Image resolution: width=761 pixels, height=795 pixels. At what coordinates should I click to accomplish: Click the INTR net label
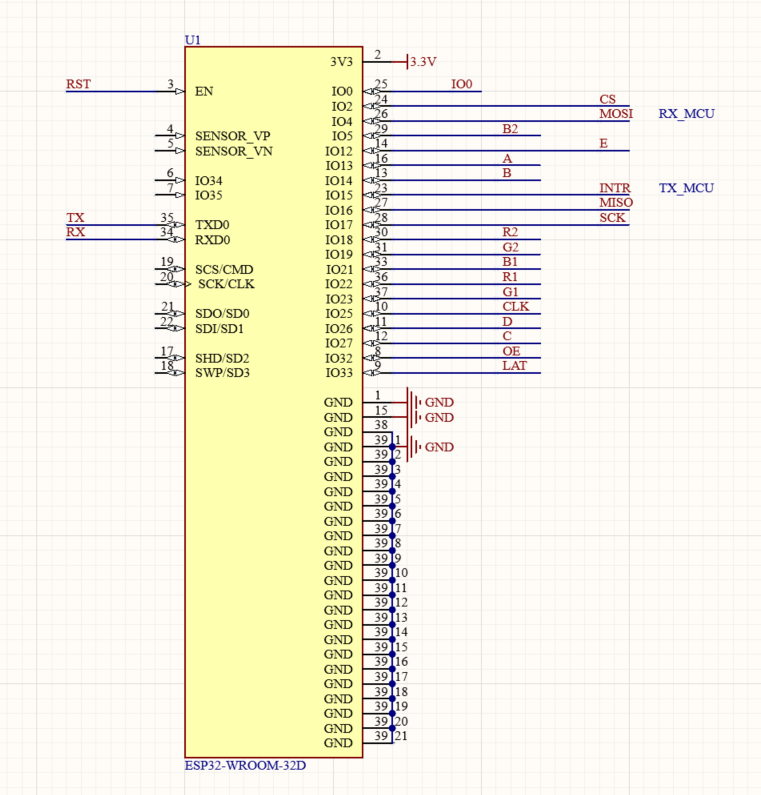tap(615, 188)
